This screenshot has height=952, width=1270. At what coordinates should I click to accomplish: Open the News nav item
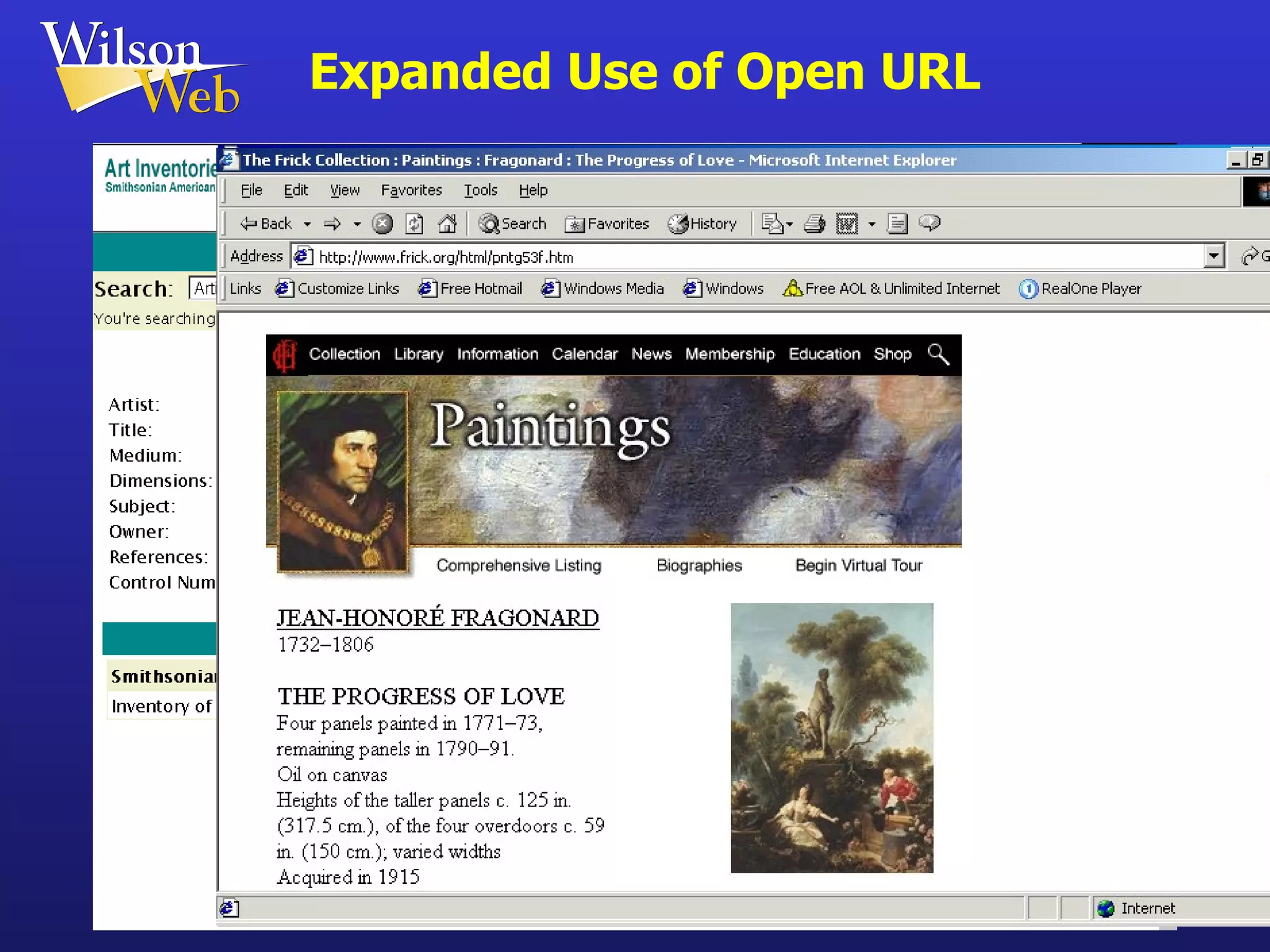point(652,354)
